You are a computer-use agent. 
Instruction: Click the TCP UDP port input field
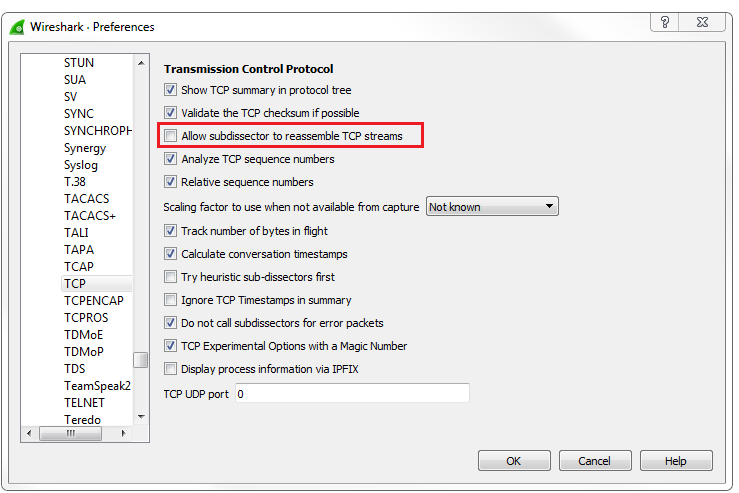[351, 394]
